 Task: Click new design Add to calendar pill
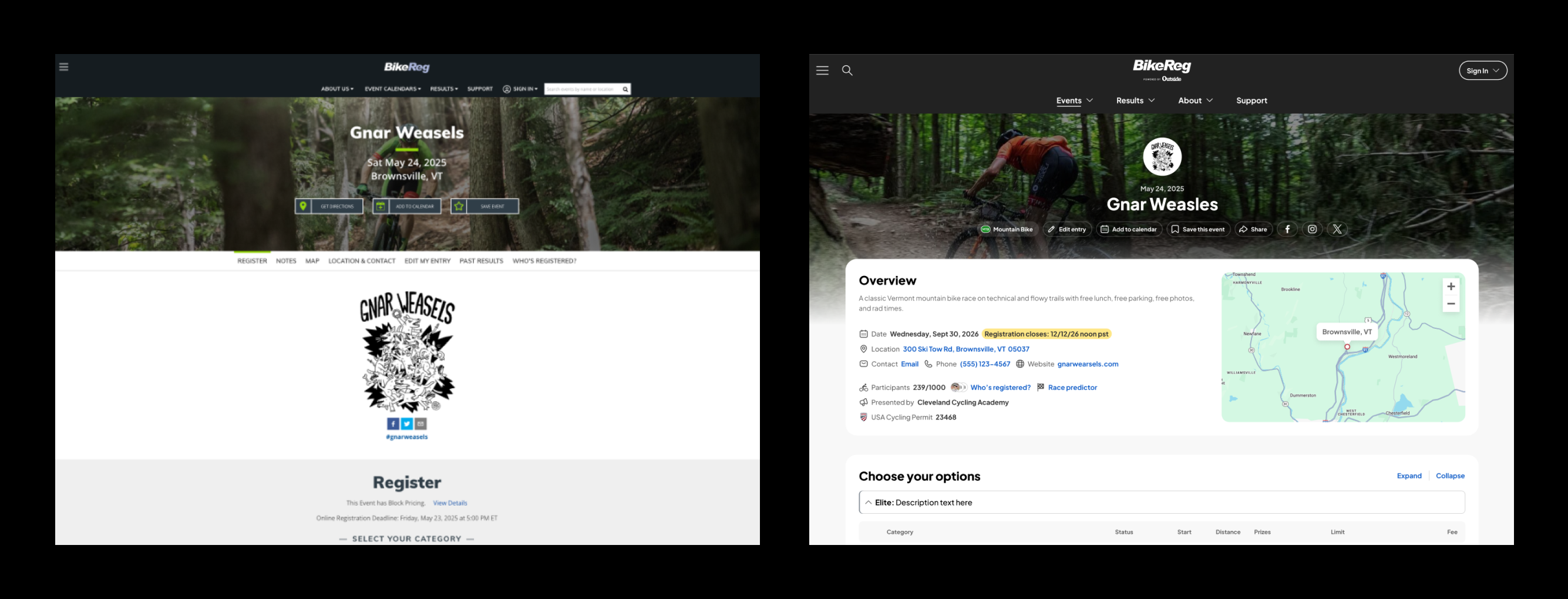(1129, 230)
